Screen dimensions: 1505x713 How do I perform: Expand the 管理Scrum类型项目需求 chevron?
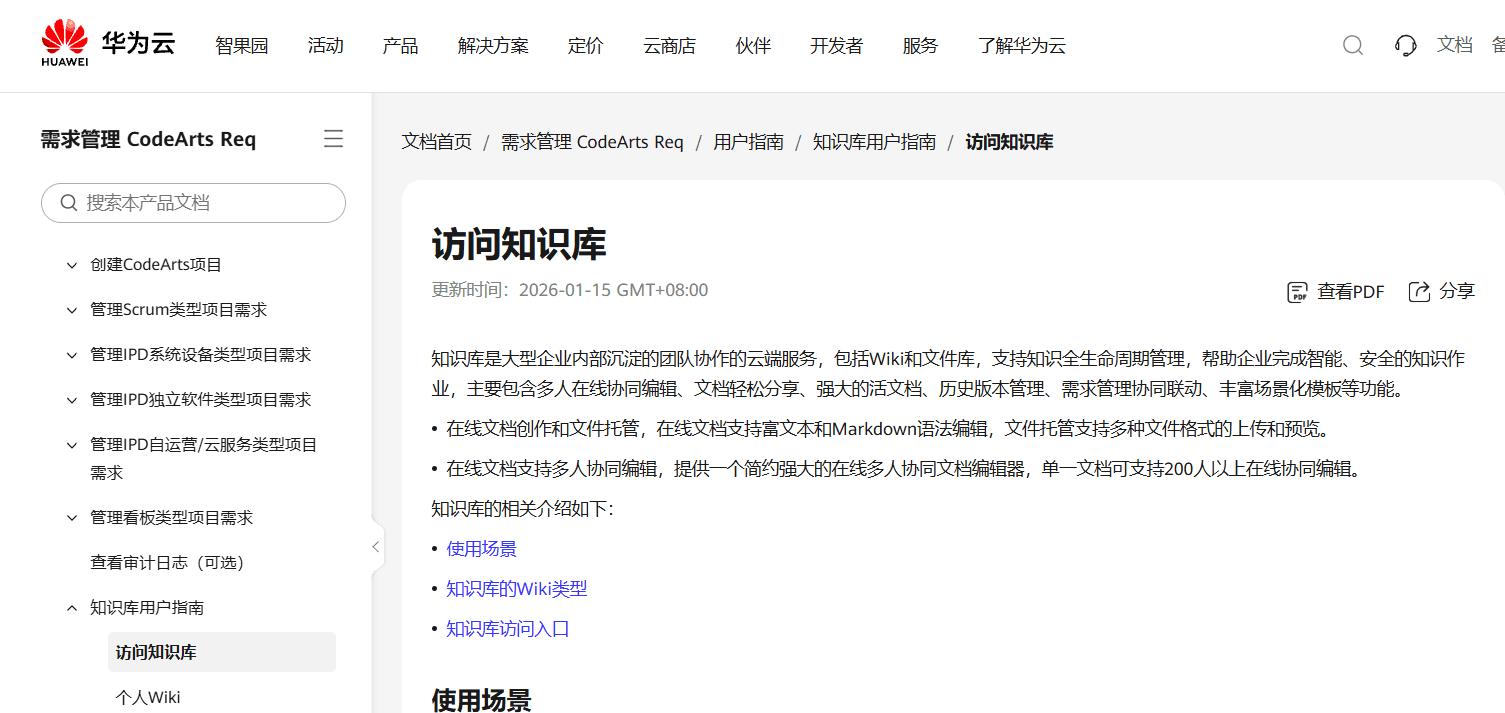coord(71,310)
